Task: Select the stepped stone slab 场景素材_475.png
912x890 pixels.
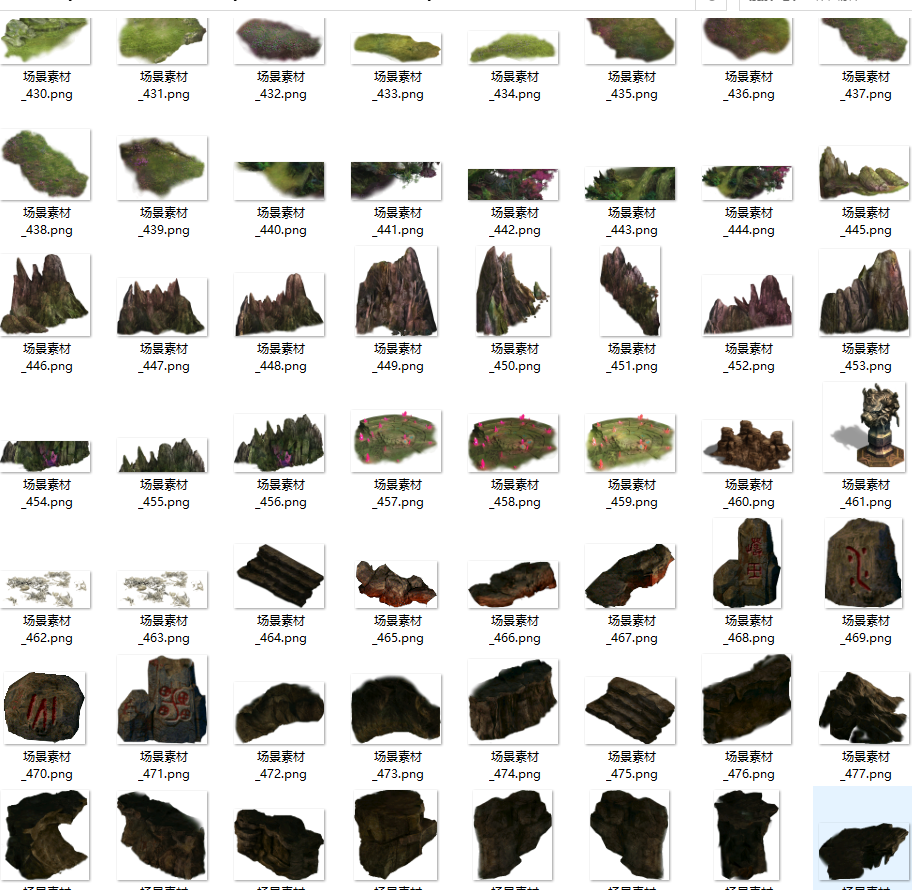Action: (x=630, y=709)
